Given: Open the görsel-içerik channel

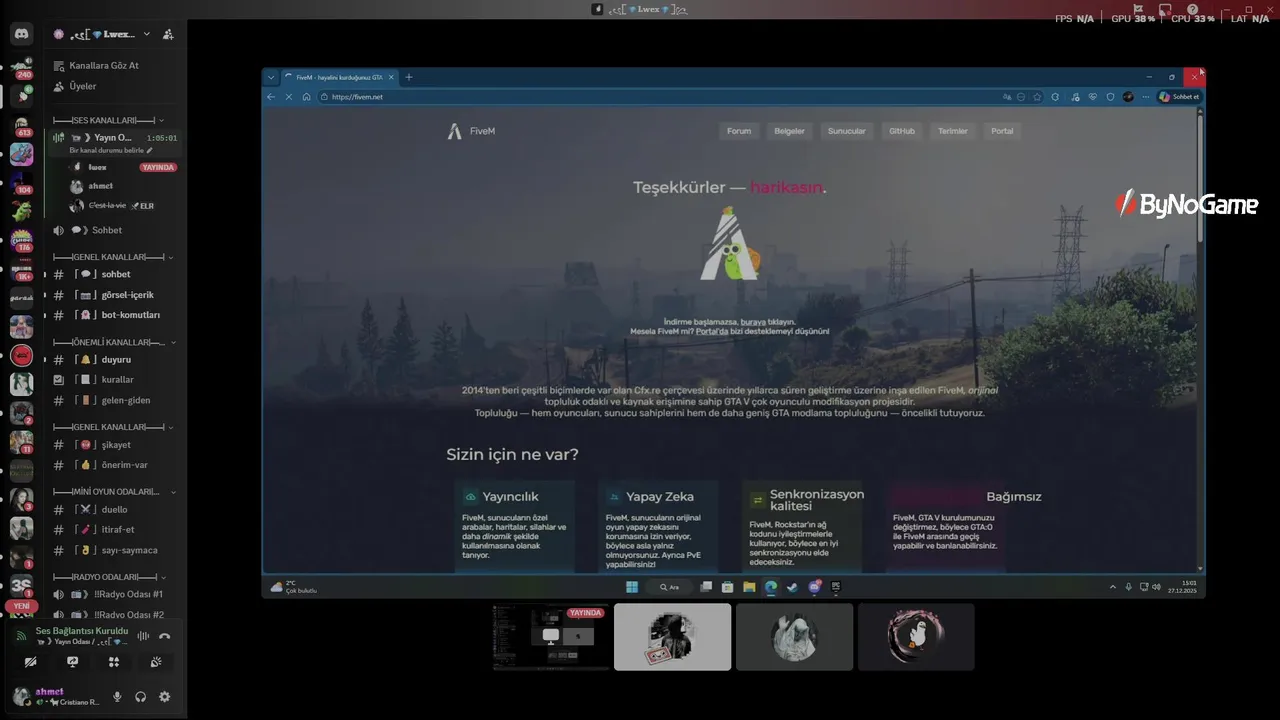Looking at the screenshot, I should 114,295.
